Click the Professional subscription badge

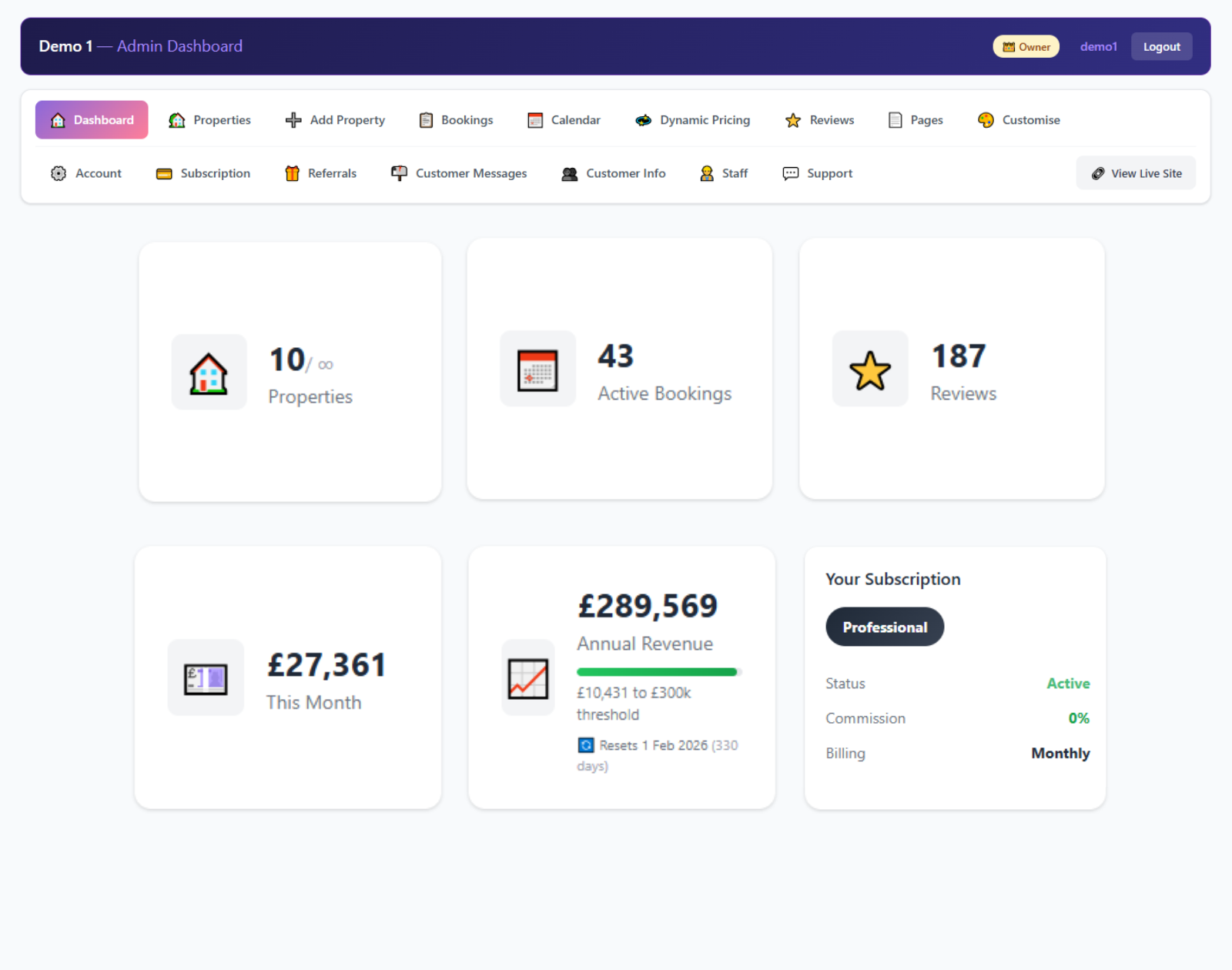point(884,627)
